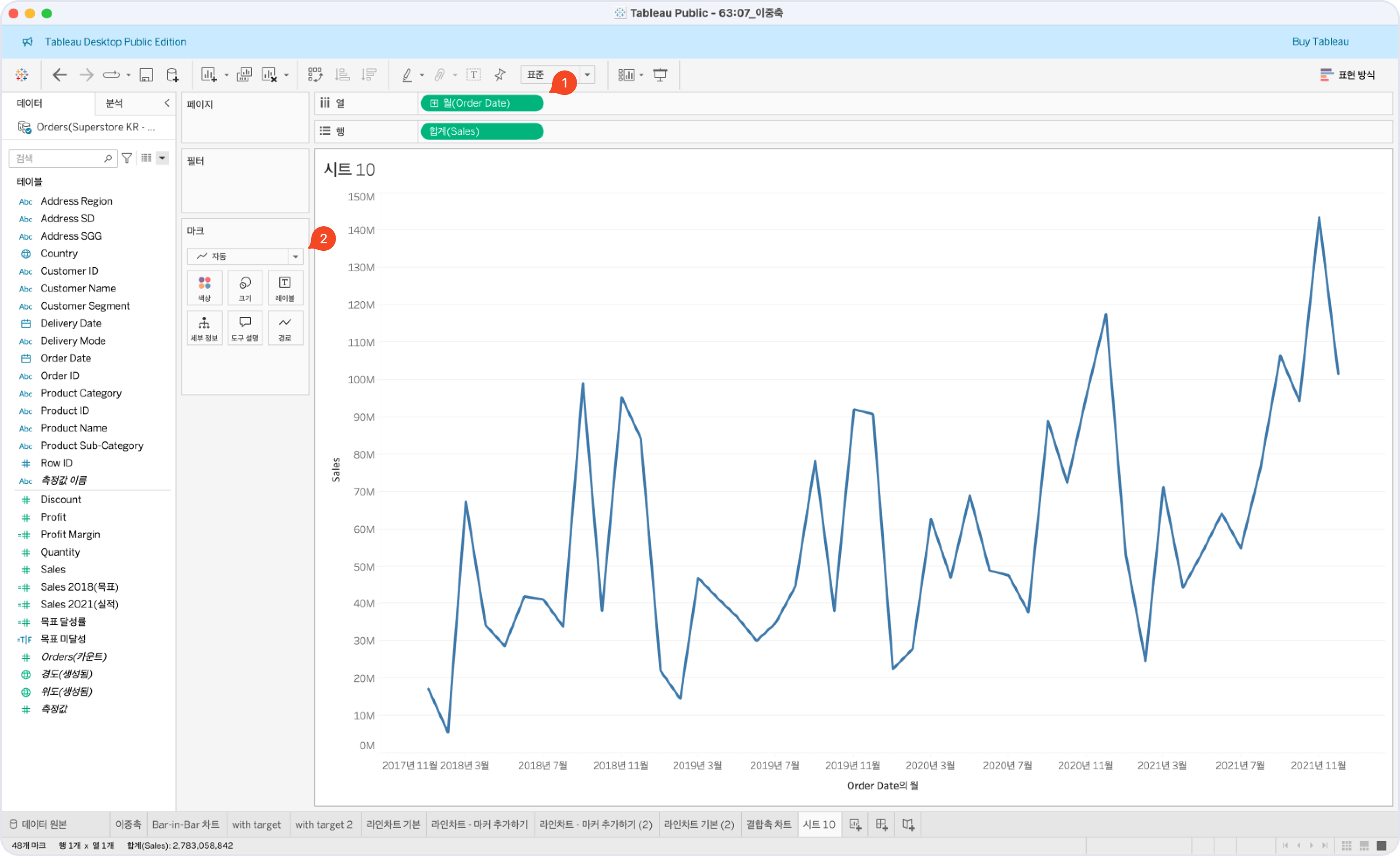Click the swap rows and columns icon
The width and height of the screenshot is (1400, 856).
coord(315,74)
